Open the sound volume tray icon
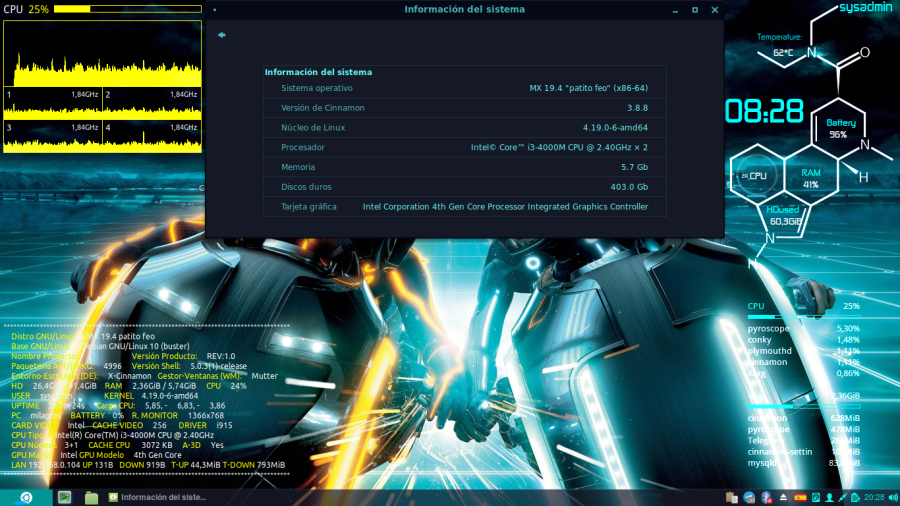The width and height of the screenshot is (900, 506). [892, 497]
